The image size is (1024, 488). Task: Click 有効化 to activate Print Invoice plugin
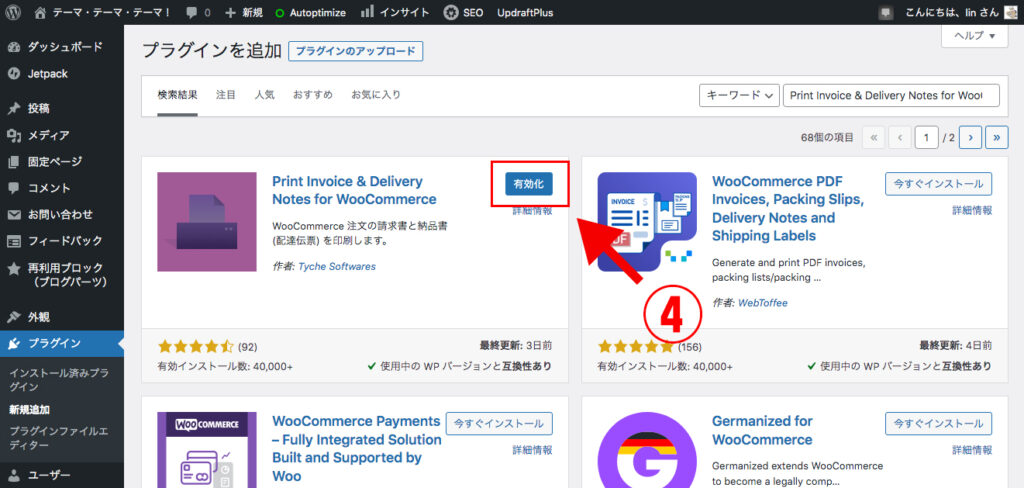[x=529, y=184]
